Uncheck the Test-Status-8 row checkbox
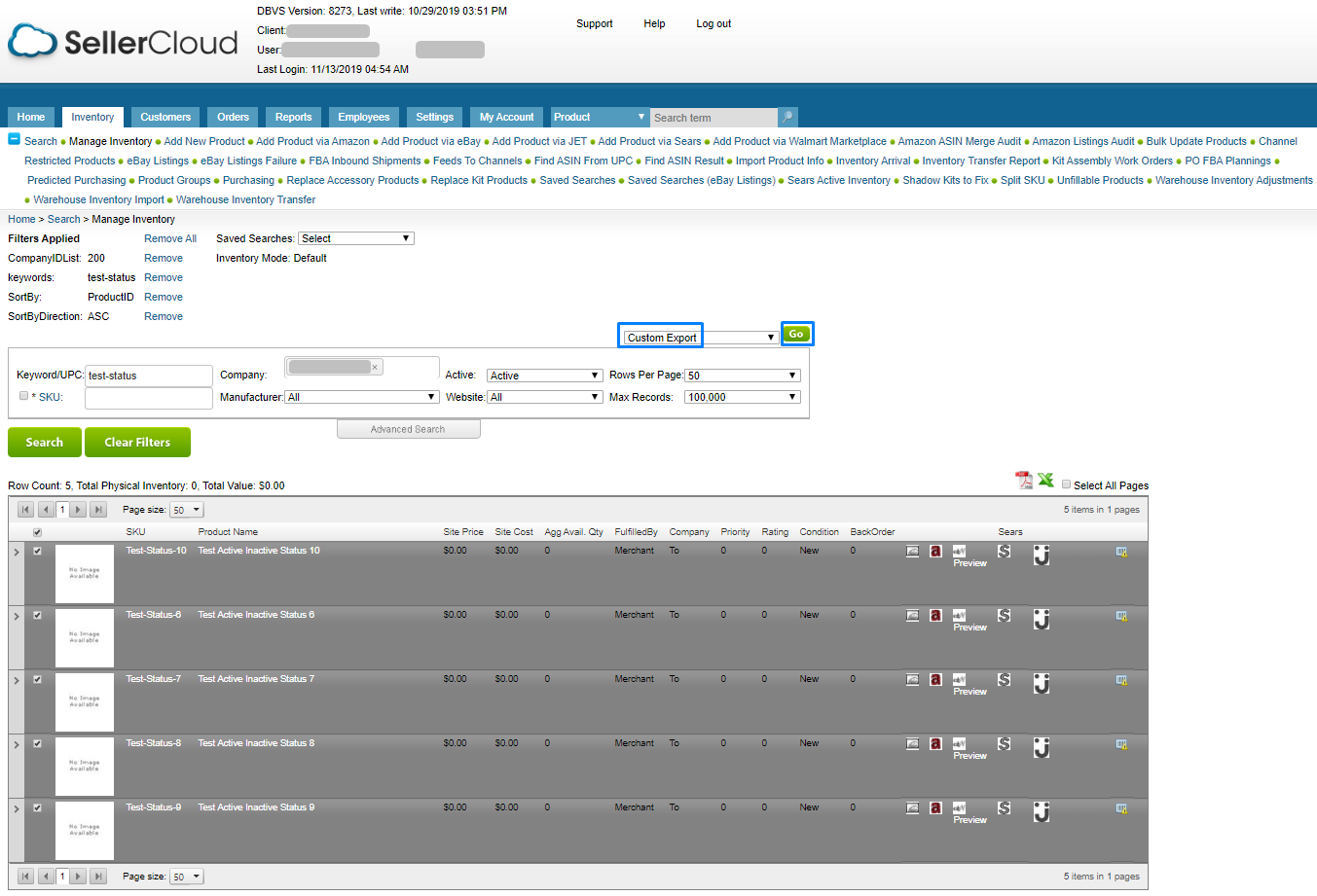 pyautogui.click(x=38, y=743)
